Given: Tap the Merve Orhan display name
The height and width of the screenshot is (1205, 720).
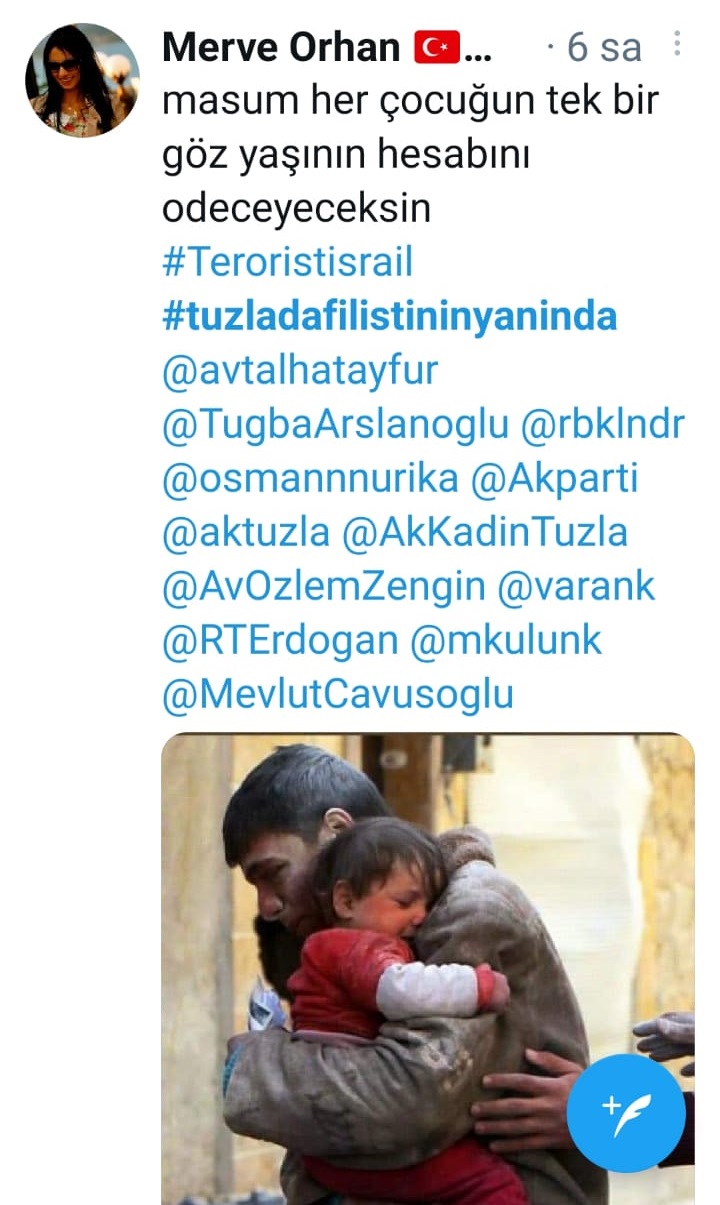Looking at the screenshot, I should coord(281,47).
